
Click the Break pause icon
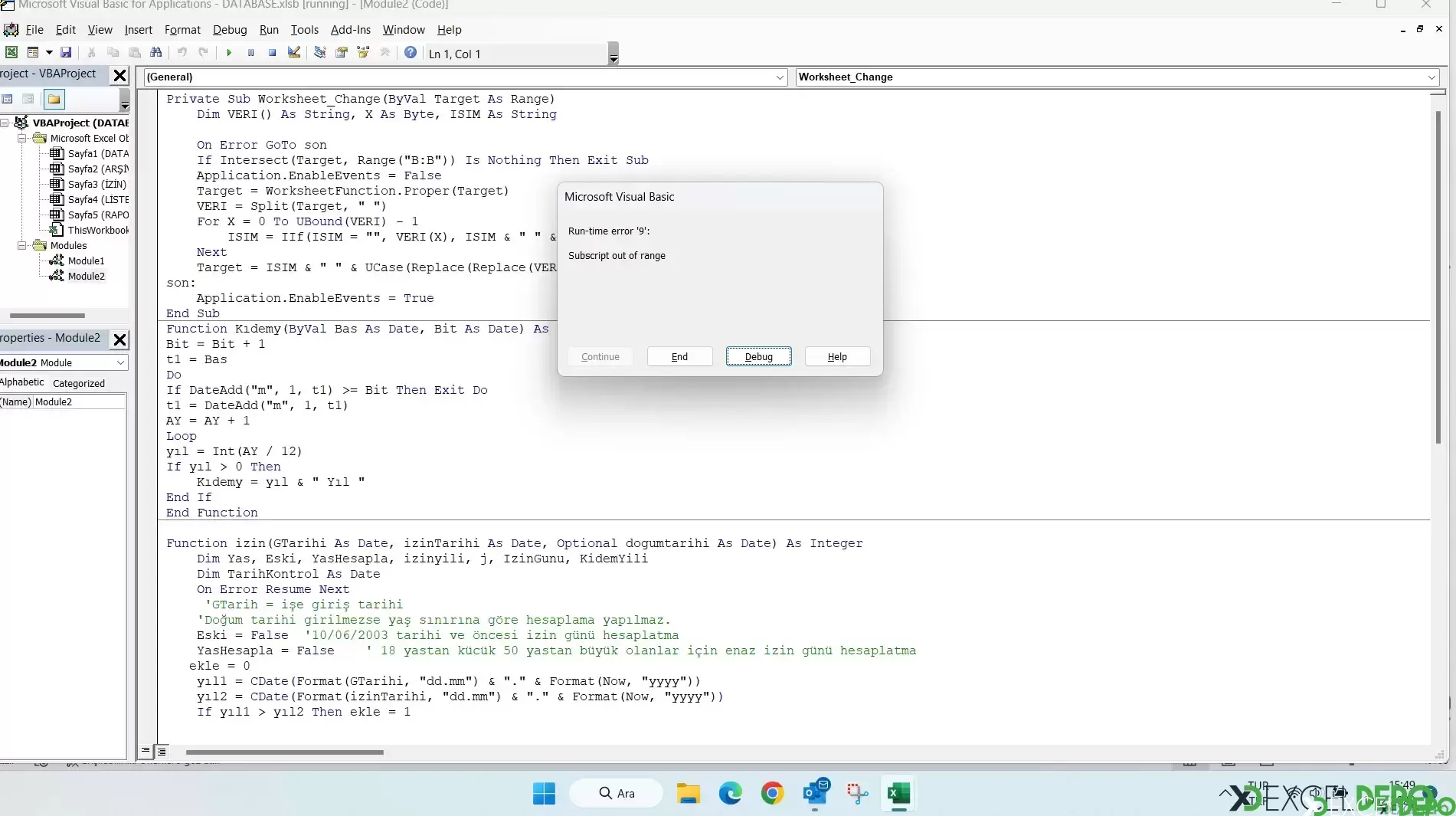(250, 53)
